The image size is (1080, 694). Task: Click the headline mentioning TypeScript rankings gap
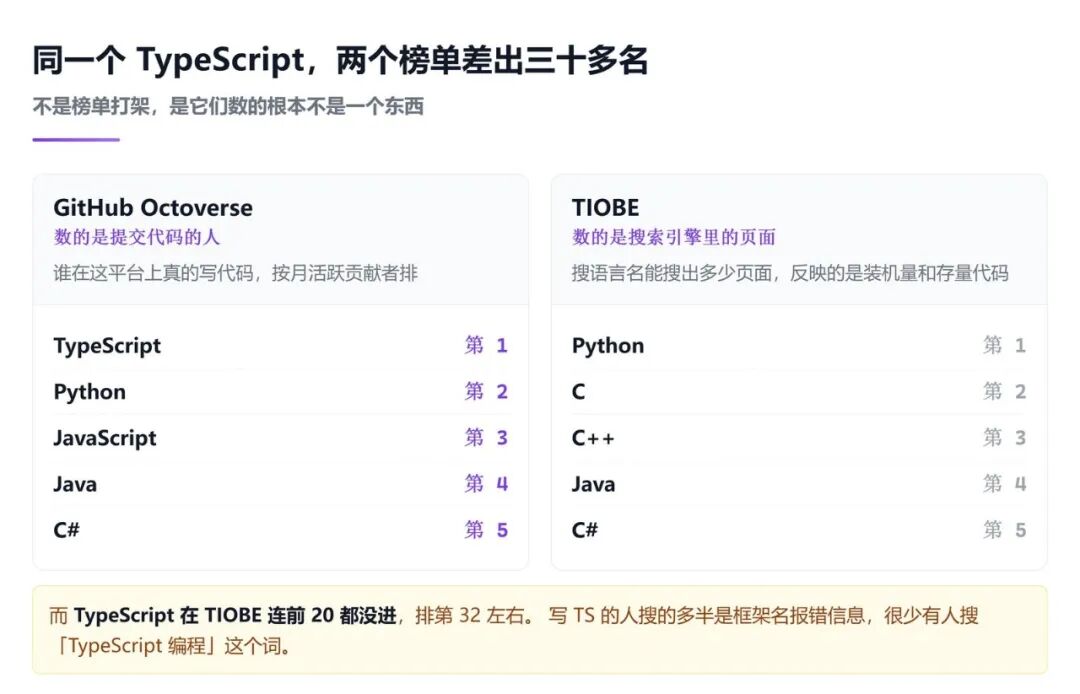point(340,61)
